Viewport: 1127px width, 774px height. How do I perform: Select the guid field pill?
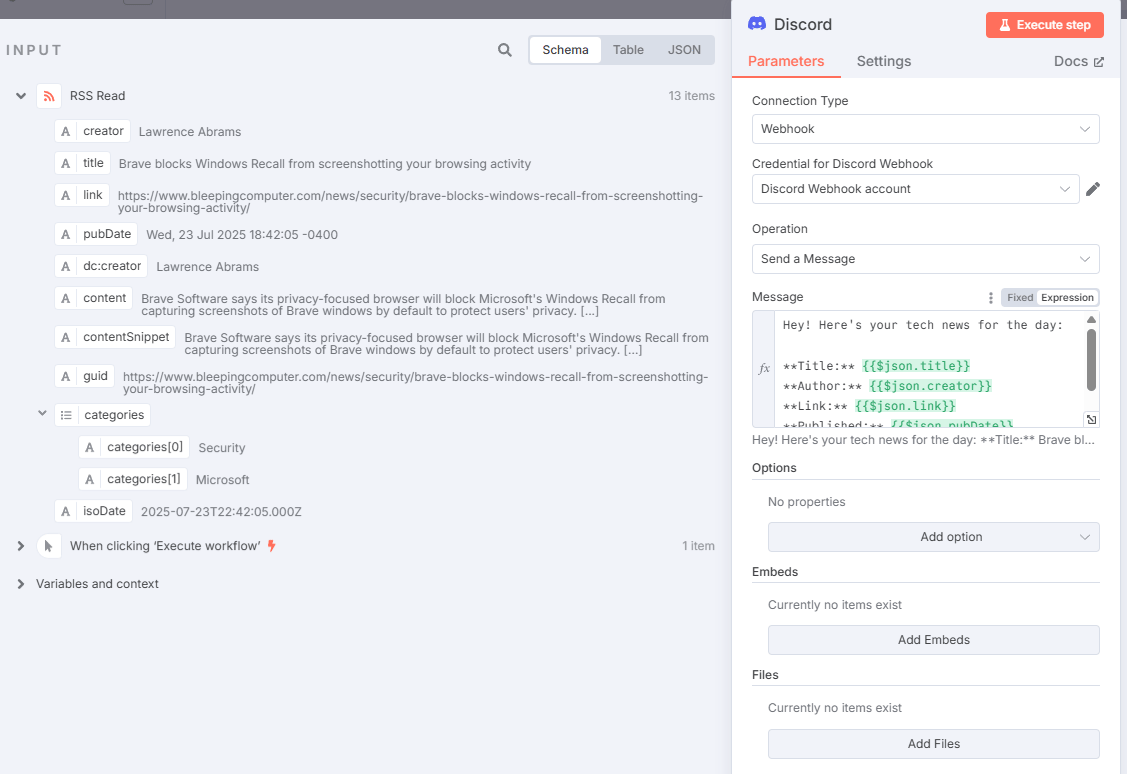point(84,377)
